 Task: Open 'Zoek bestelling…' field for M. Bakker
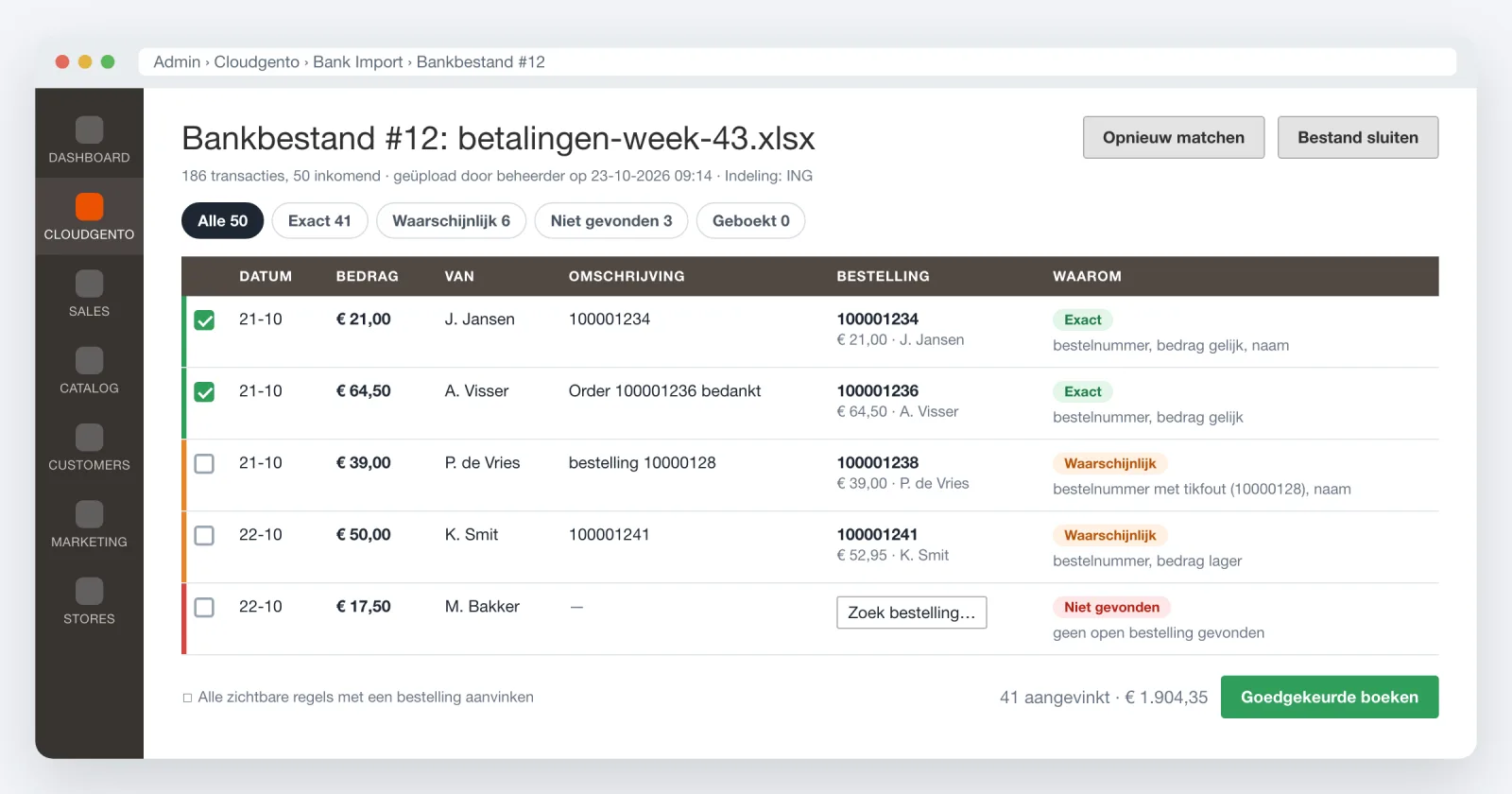(912, 613)
